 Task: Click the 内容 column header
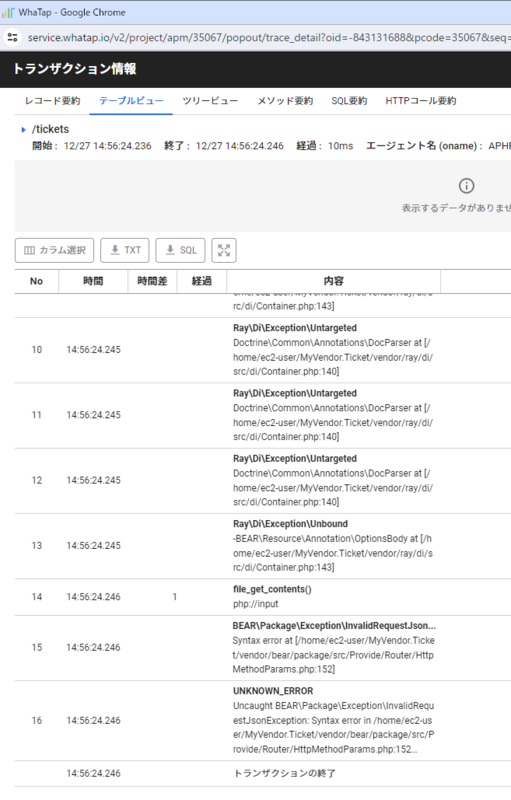[334, 281]
